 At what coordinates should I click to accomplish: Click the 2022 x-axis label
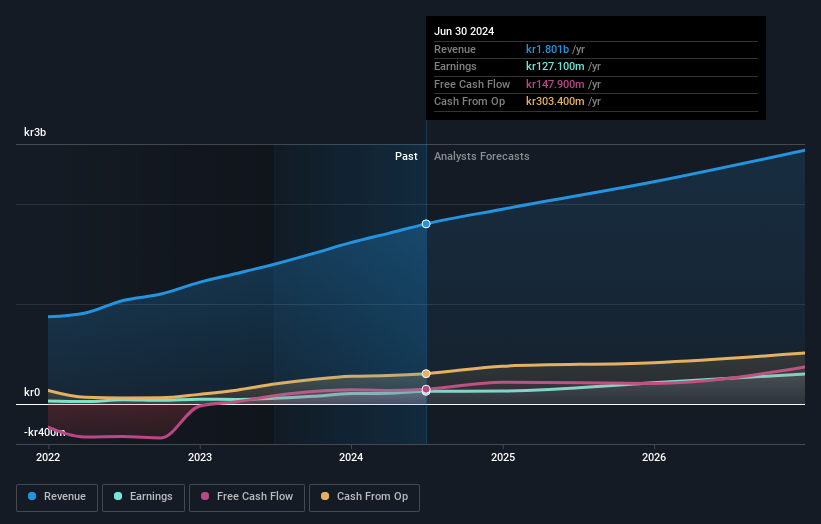(48, 457)
